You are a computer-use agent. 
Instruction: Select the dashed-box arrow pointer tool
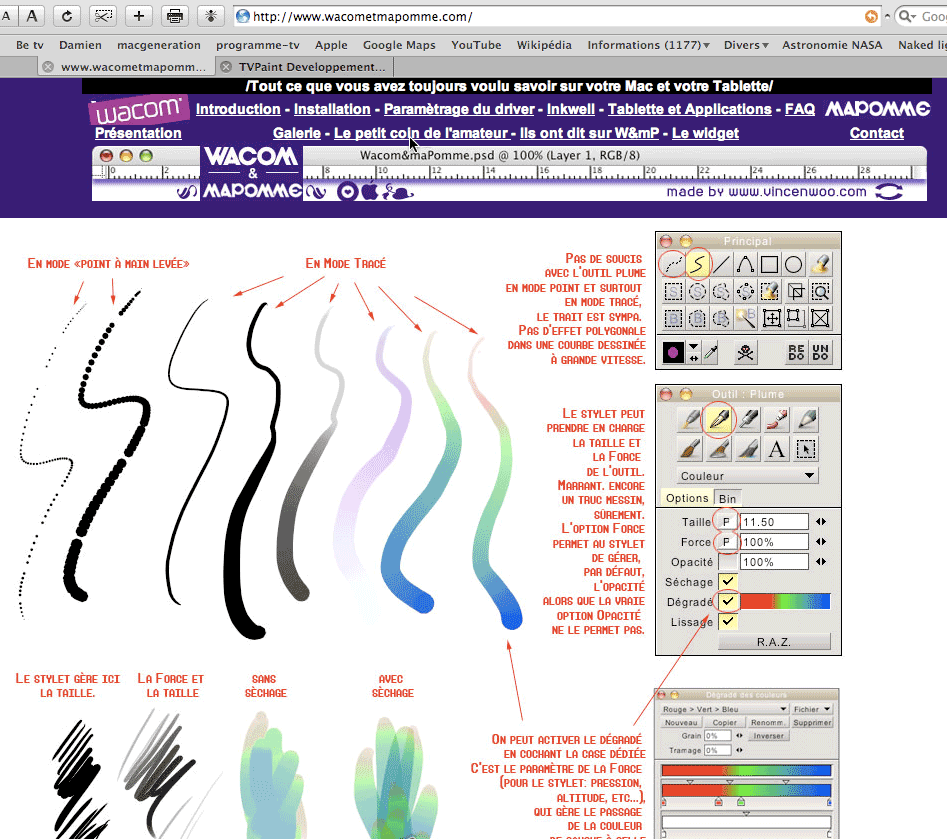(x=806, y=449)
